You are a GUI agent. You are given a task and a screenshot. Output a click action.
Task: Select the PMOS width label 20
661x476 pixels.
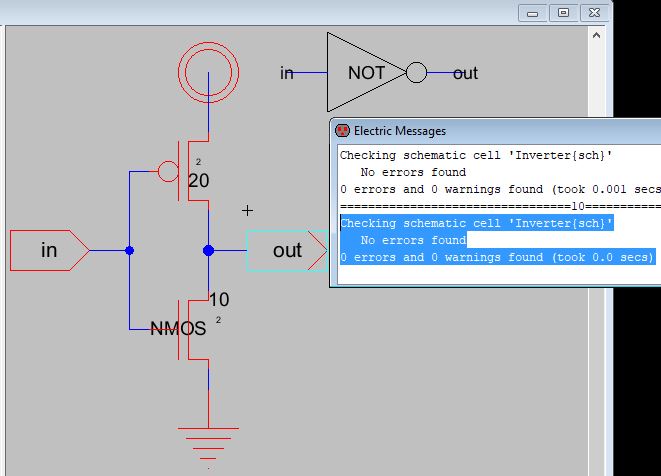pyautogui.click(x=199, y=181)
